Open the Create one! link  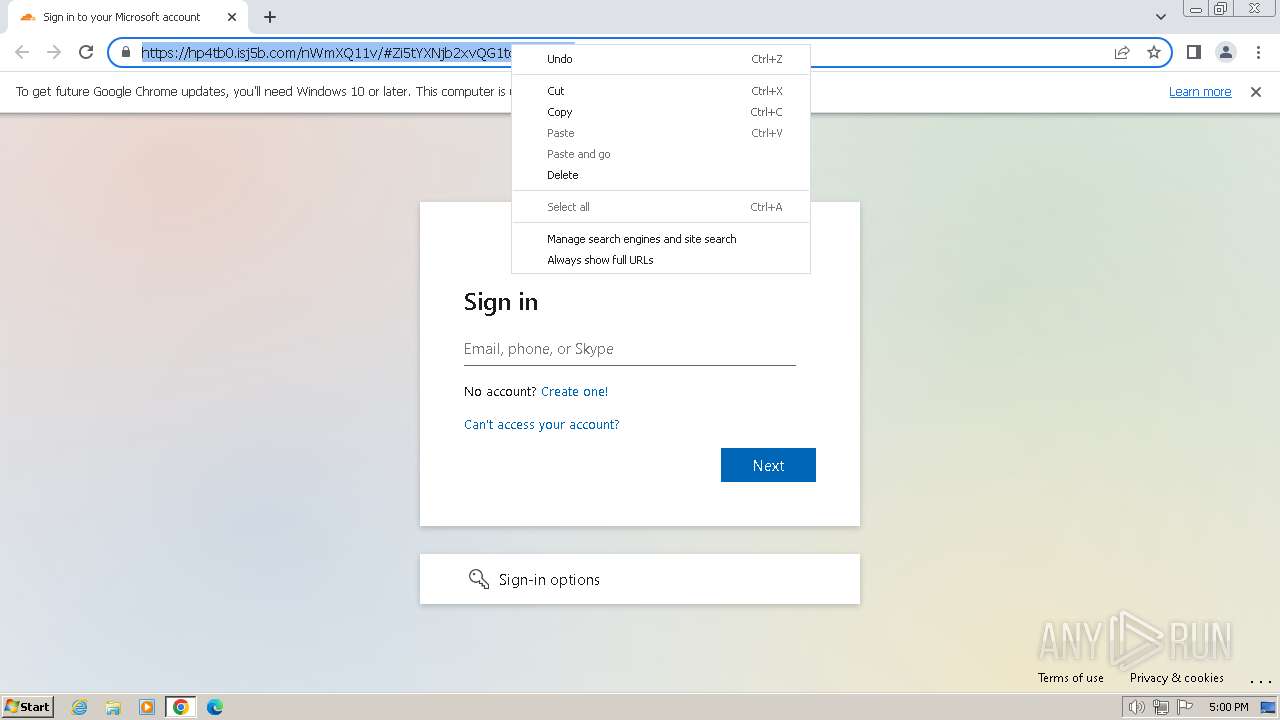[574, 392]
